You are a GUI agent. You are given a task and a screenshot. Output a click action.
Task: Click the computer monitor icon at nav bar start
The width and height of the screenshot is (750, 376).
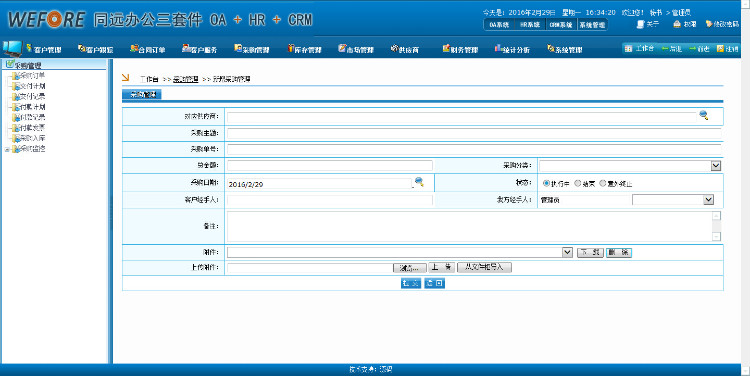click(12, 48)
